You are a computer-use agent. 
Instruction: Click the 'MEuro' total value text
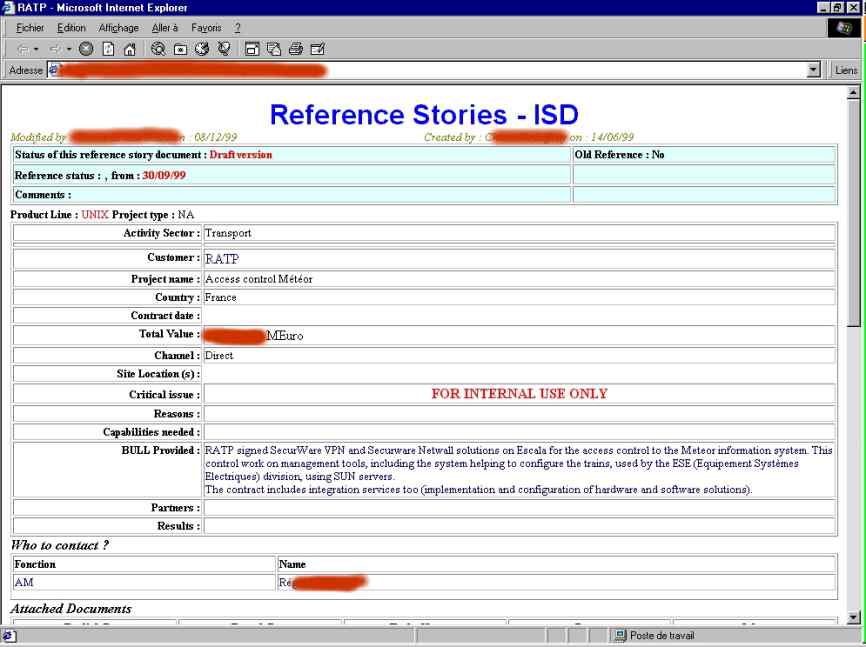click(284, 335)
